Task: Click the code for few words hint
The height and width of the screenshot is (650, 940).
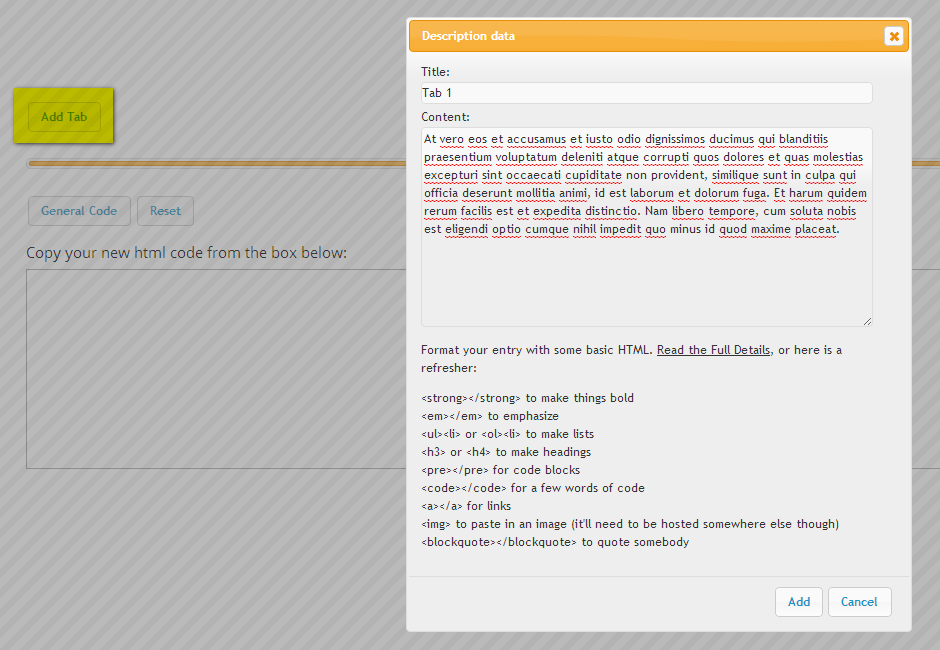Action: coord(533,488)
